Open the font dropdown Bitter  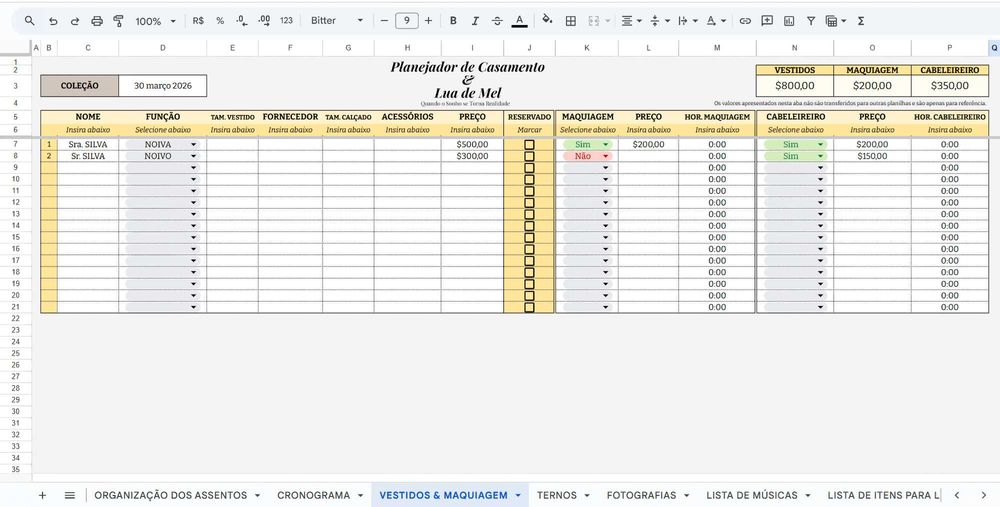pos(337,20)
